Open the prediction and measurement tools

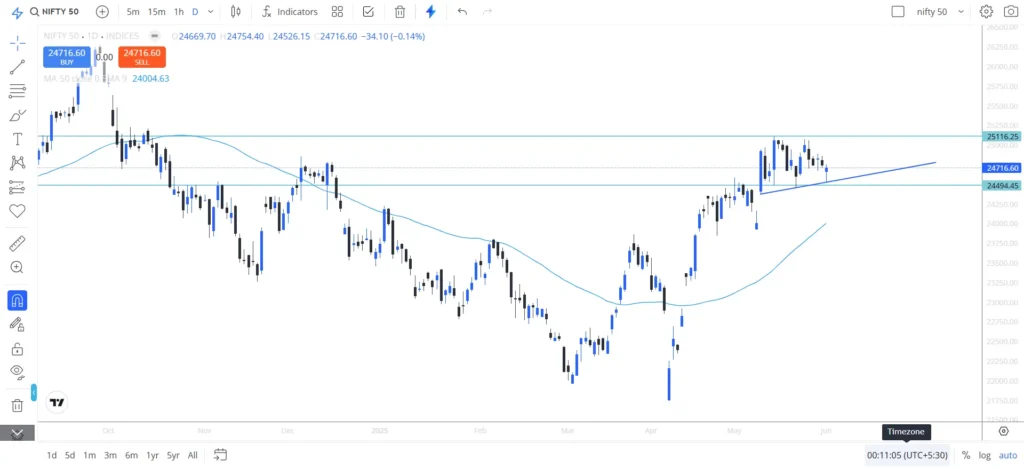point(18,187)
